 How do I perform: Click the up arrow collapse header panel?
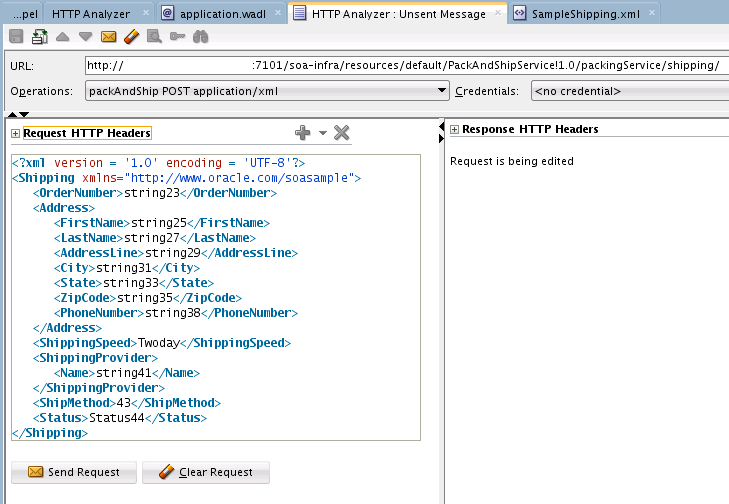click(x=13, y=114)
